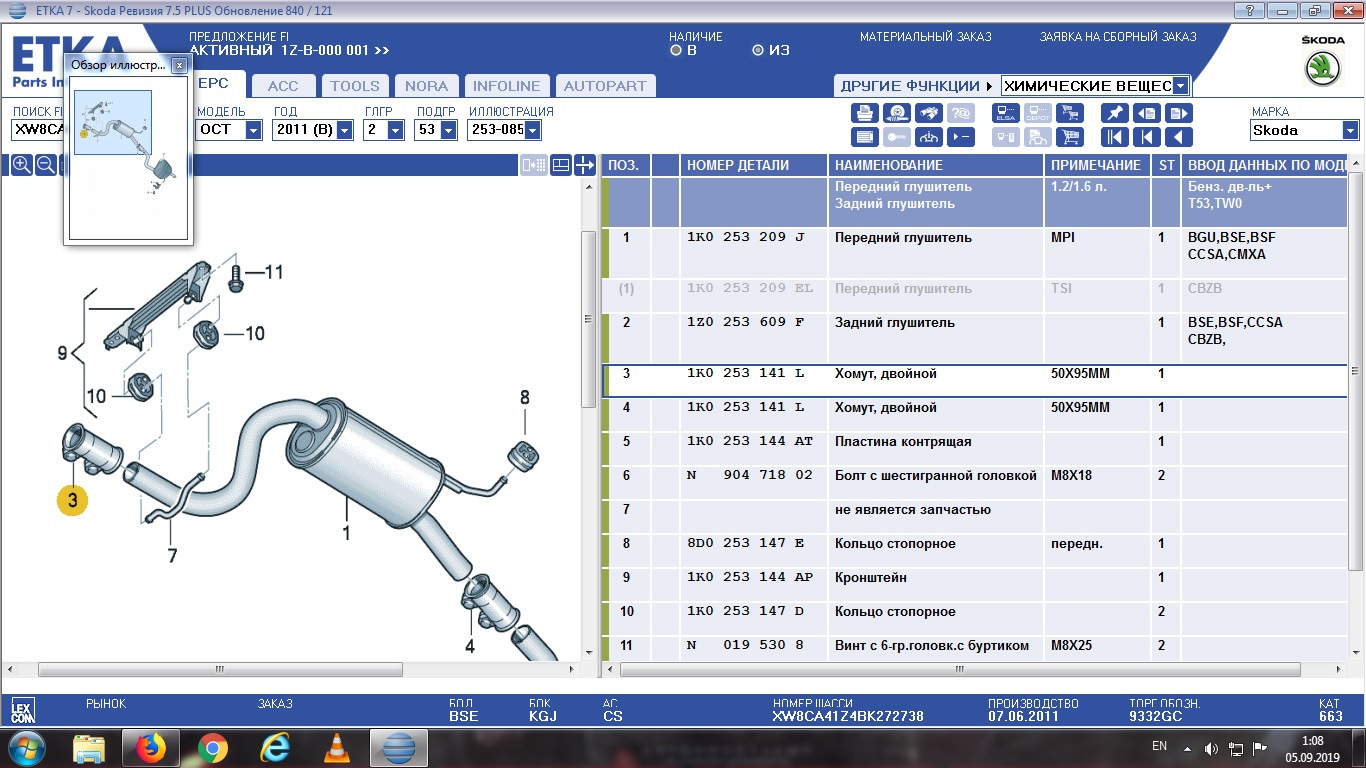Open the Windows Start menu

click(26, 747)
